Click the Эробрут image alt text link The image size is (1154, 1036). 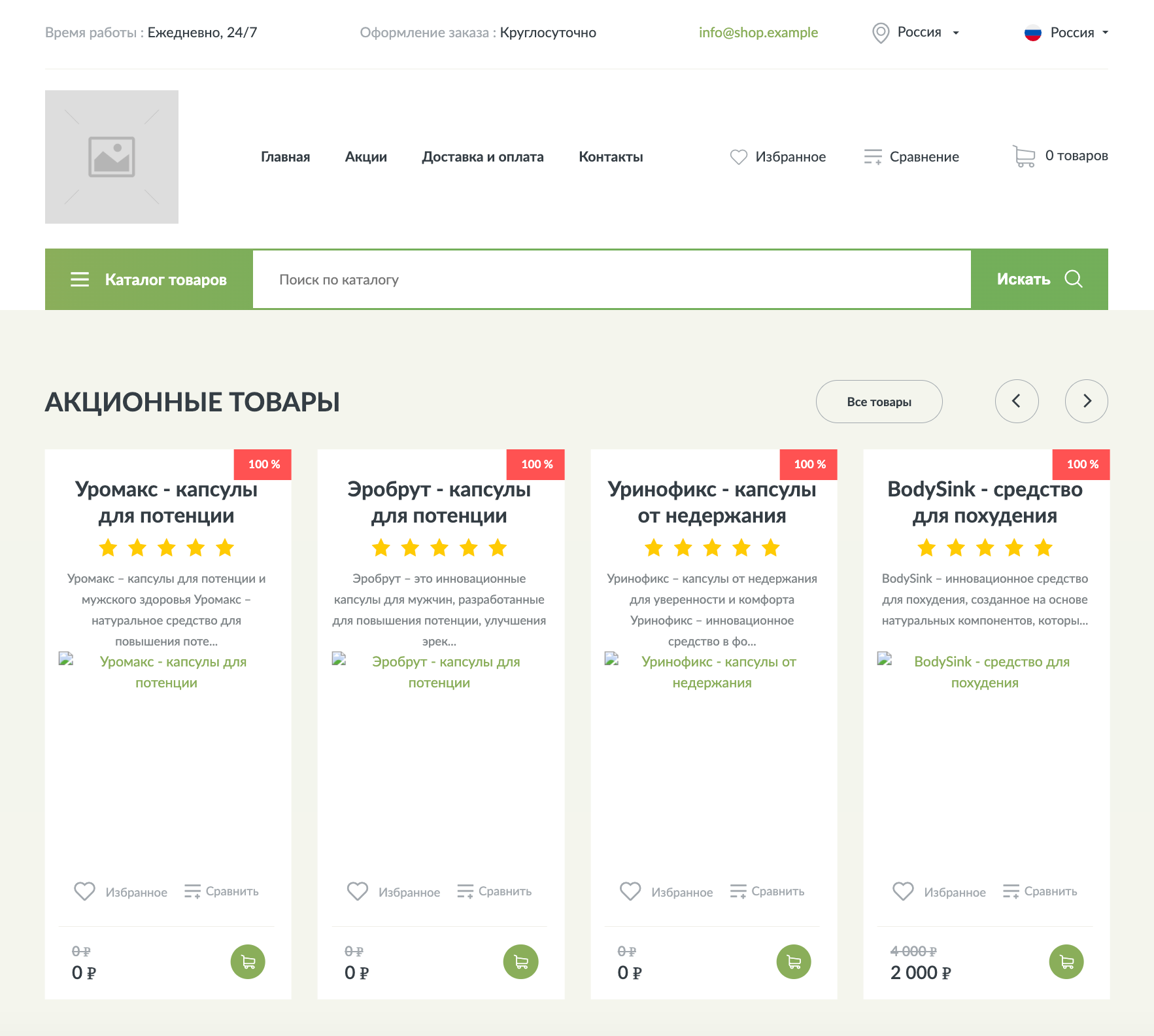point(446,672)
